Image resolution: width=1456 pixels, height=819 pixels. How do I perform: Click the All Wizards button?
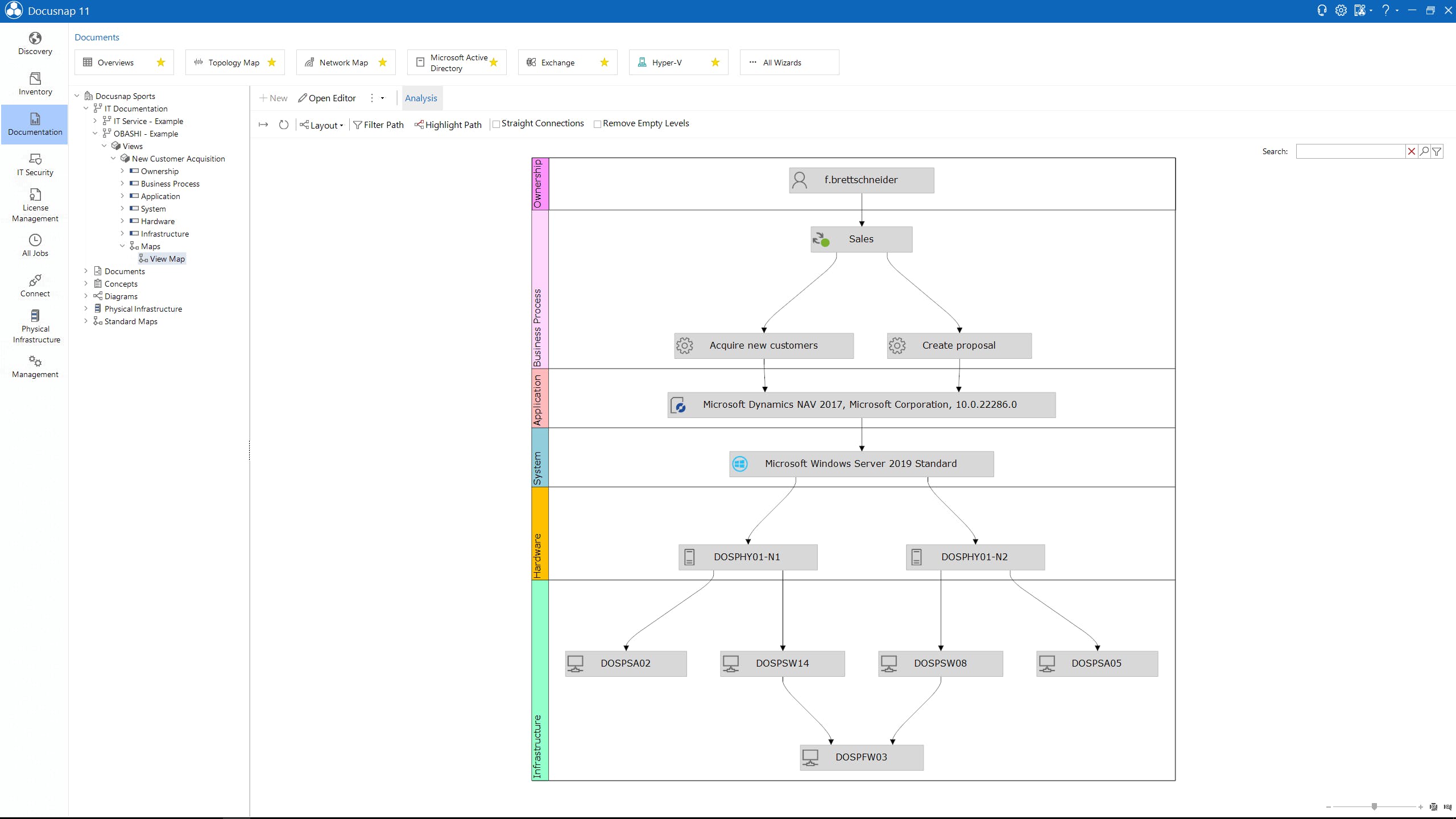tap(789, 63)
